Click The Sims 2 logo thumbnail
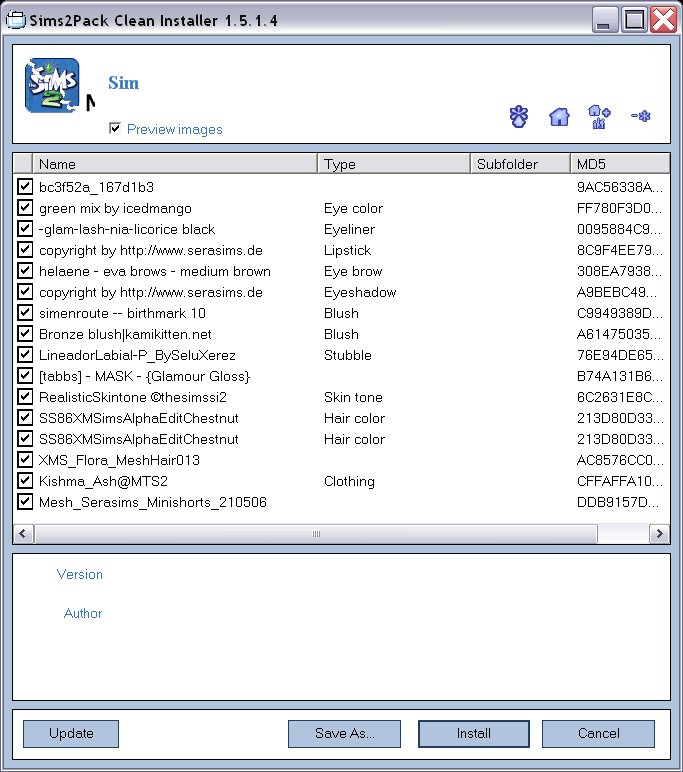The image size is (683, 772). coord(51,88)
